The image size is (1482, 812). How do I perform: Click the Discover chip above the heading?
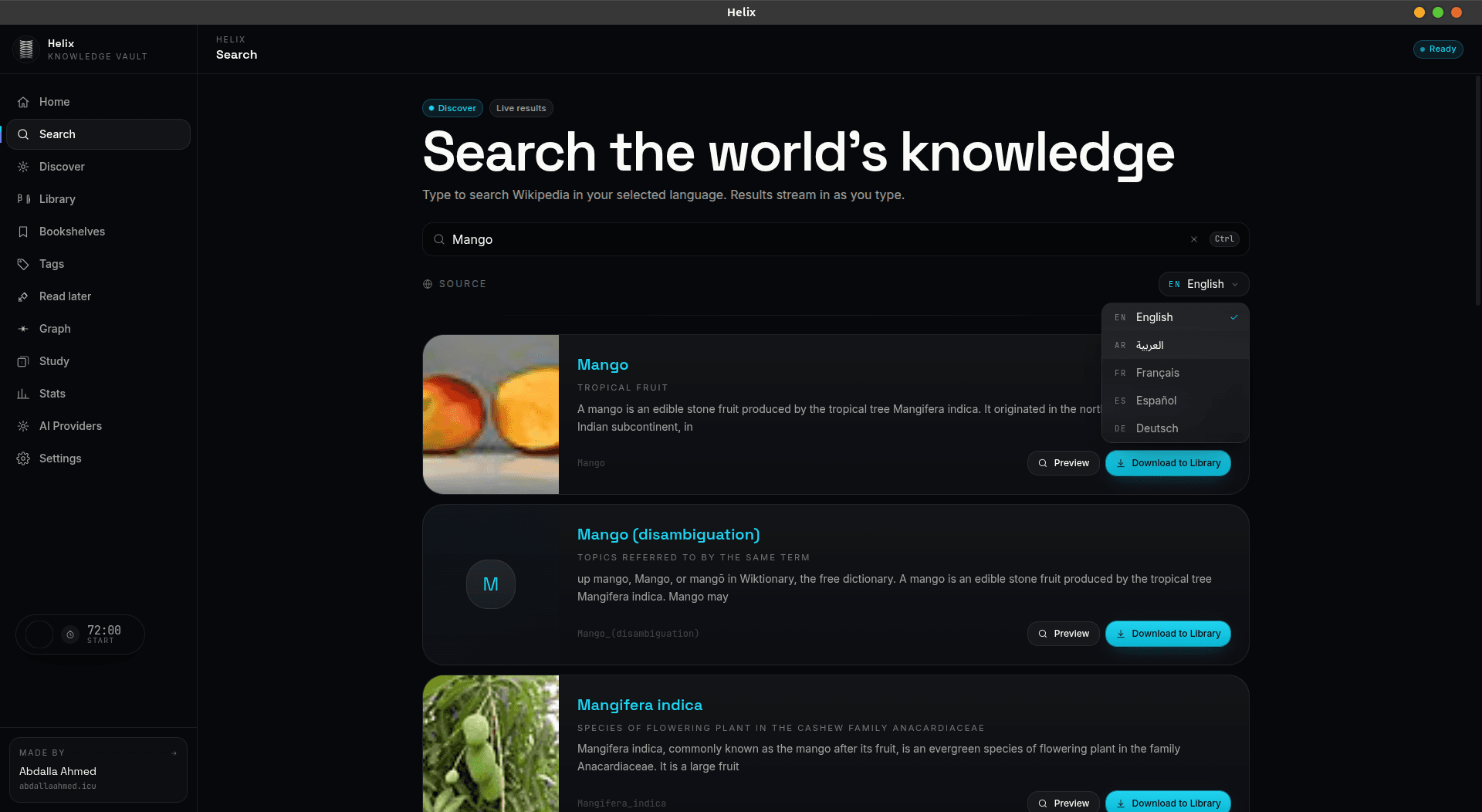[x=452, y=108]
